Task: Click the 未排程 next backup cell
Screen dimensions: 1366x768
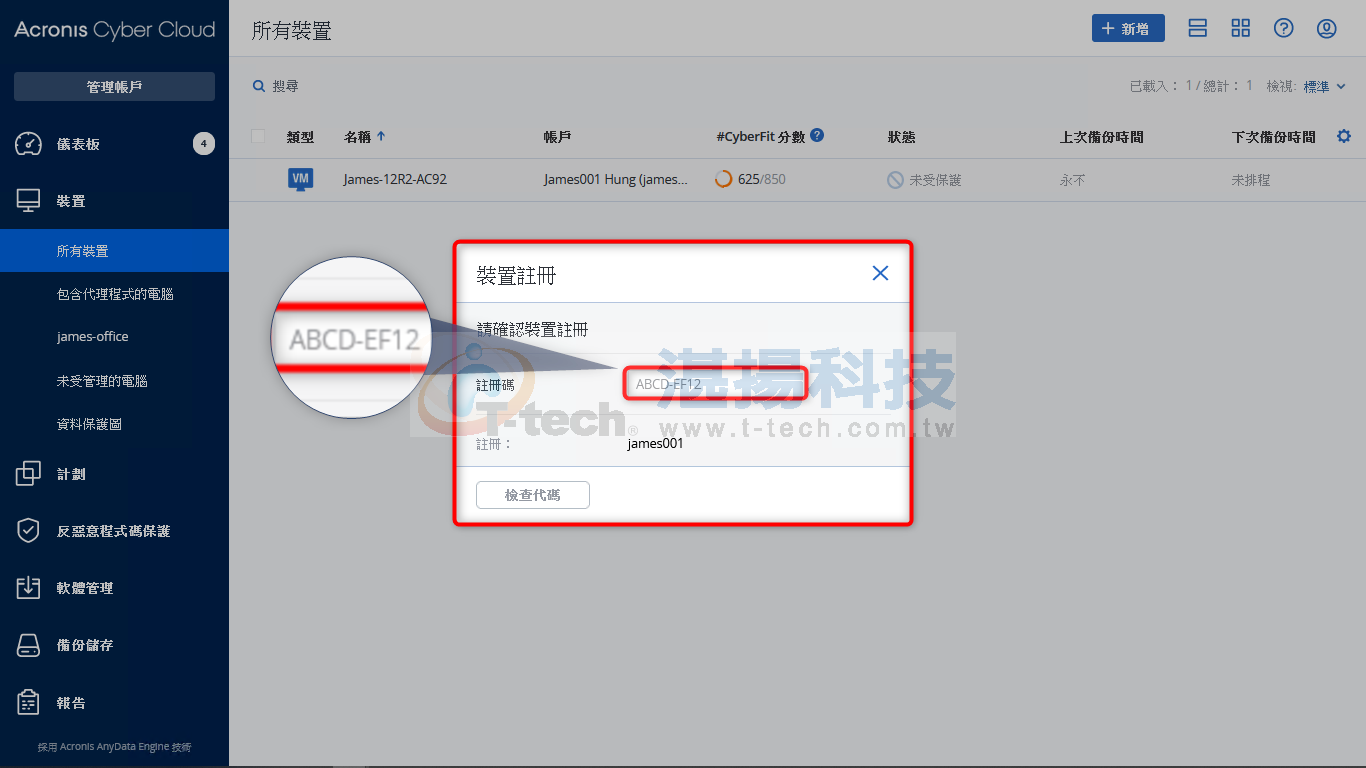Action: [x=1251, y=181]
